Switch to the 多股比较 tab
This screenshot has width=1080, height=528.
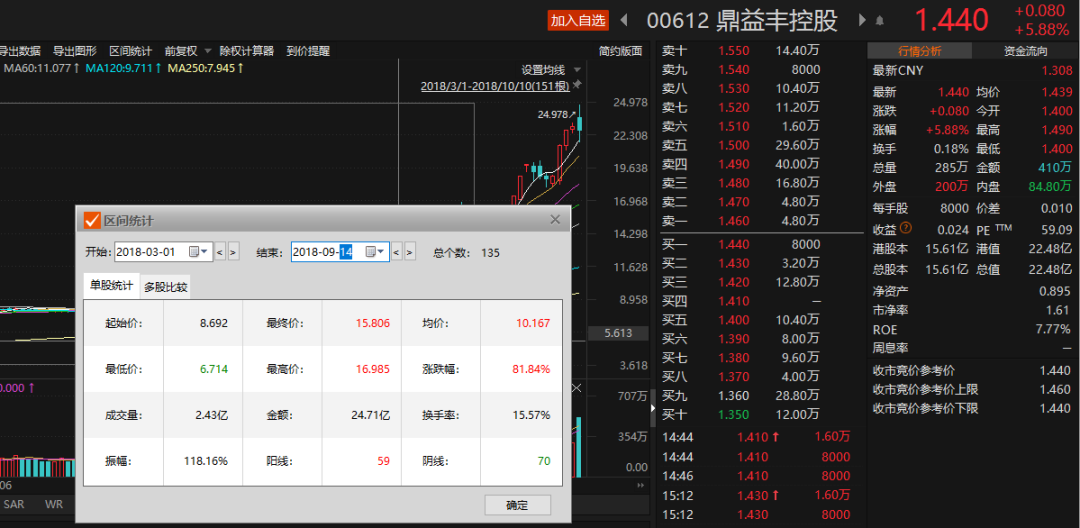pos(165,287)
